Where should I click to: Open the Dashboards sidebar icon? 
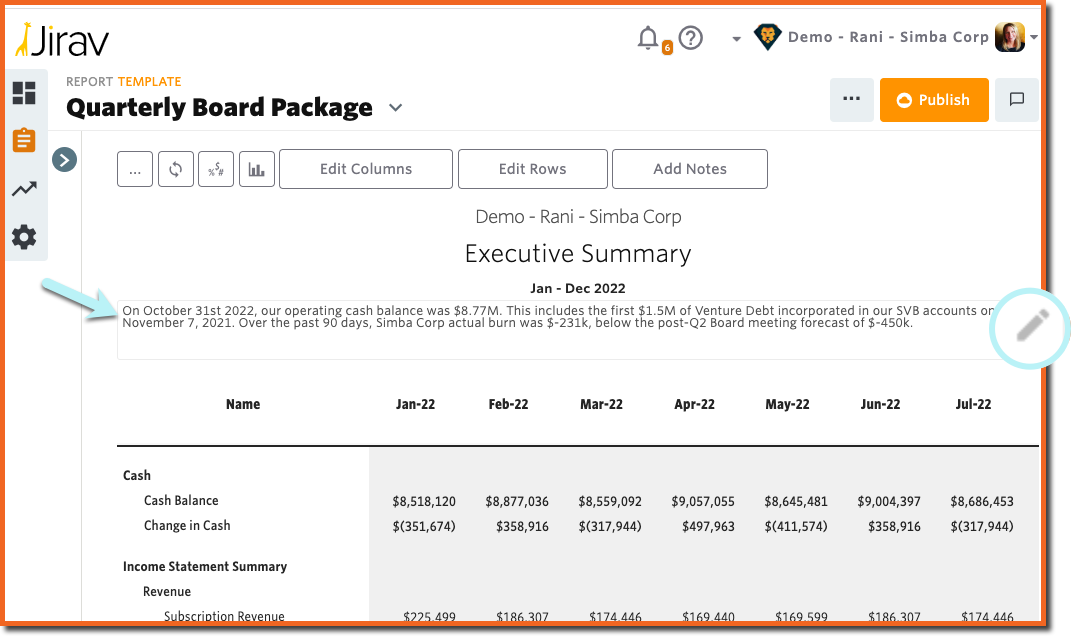tap(24, 93)
